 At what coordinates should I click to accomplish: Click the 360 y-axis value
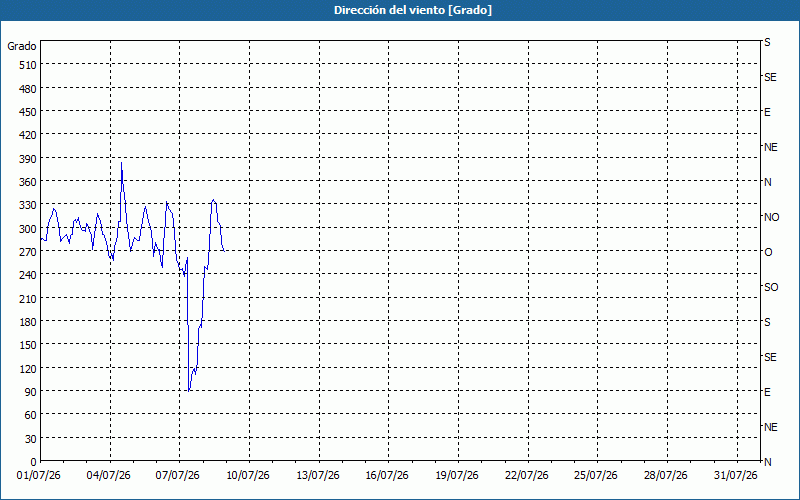point(28,182)
